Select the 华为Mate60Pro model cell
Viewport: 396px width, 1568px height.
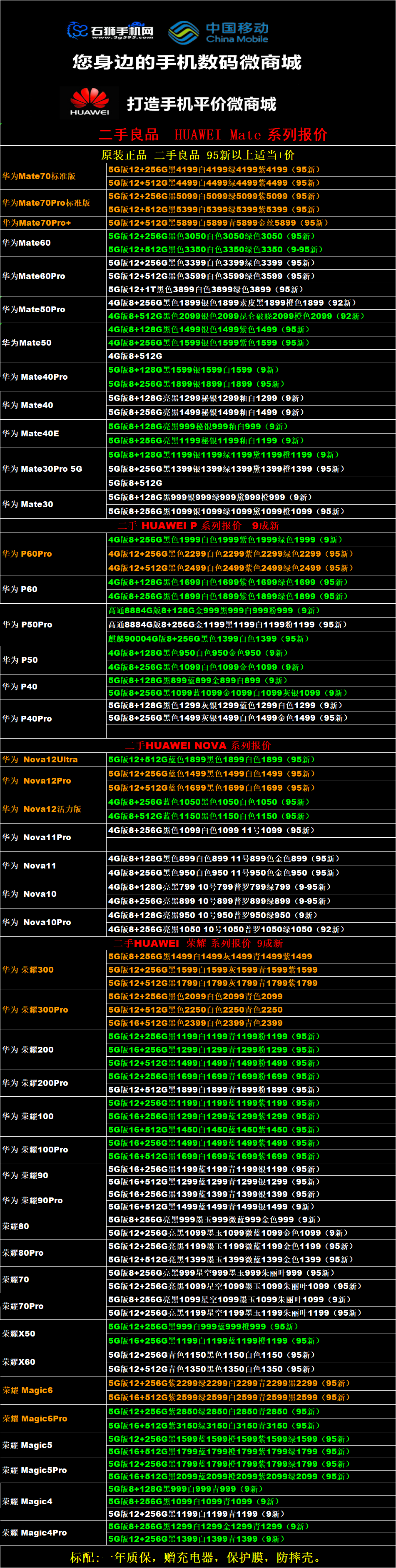pyautogui.click(x=53, y=276)
